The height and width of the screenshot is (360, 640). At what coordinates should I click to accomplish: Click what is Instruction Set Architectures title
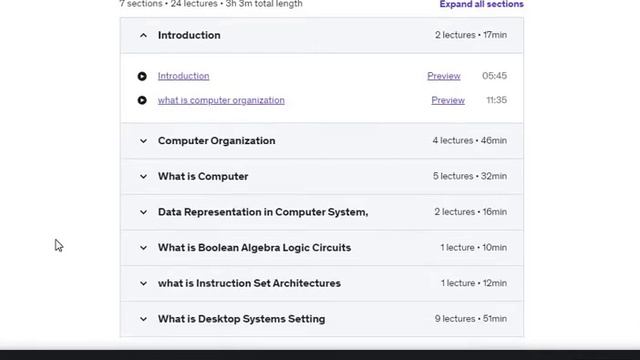tap(249, 283)
